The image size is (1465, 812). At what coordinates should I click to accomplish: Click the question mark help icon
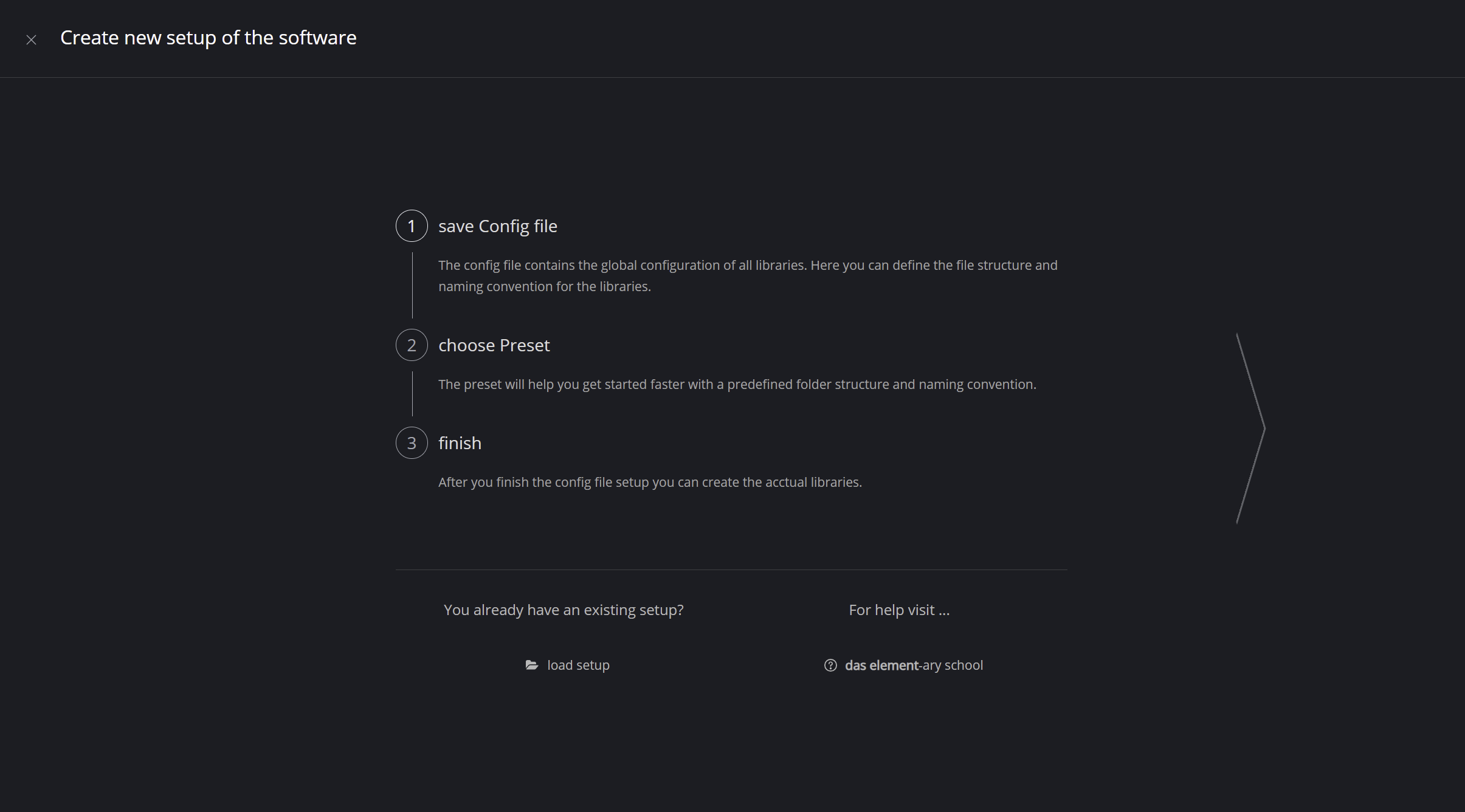click(x=830, y=666)
